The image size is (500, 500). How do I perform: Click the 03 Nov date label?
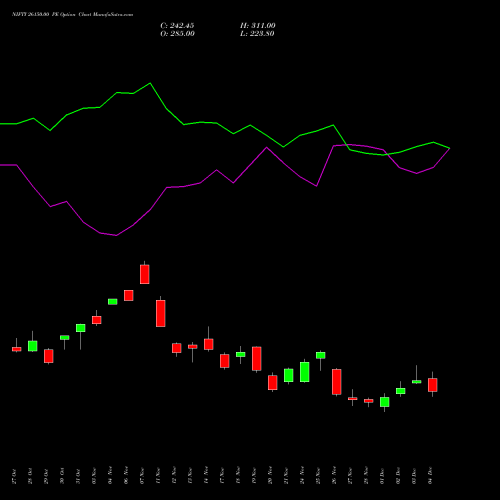(x=94, y=476)
